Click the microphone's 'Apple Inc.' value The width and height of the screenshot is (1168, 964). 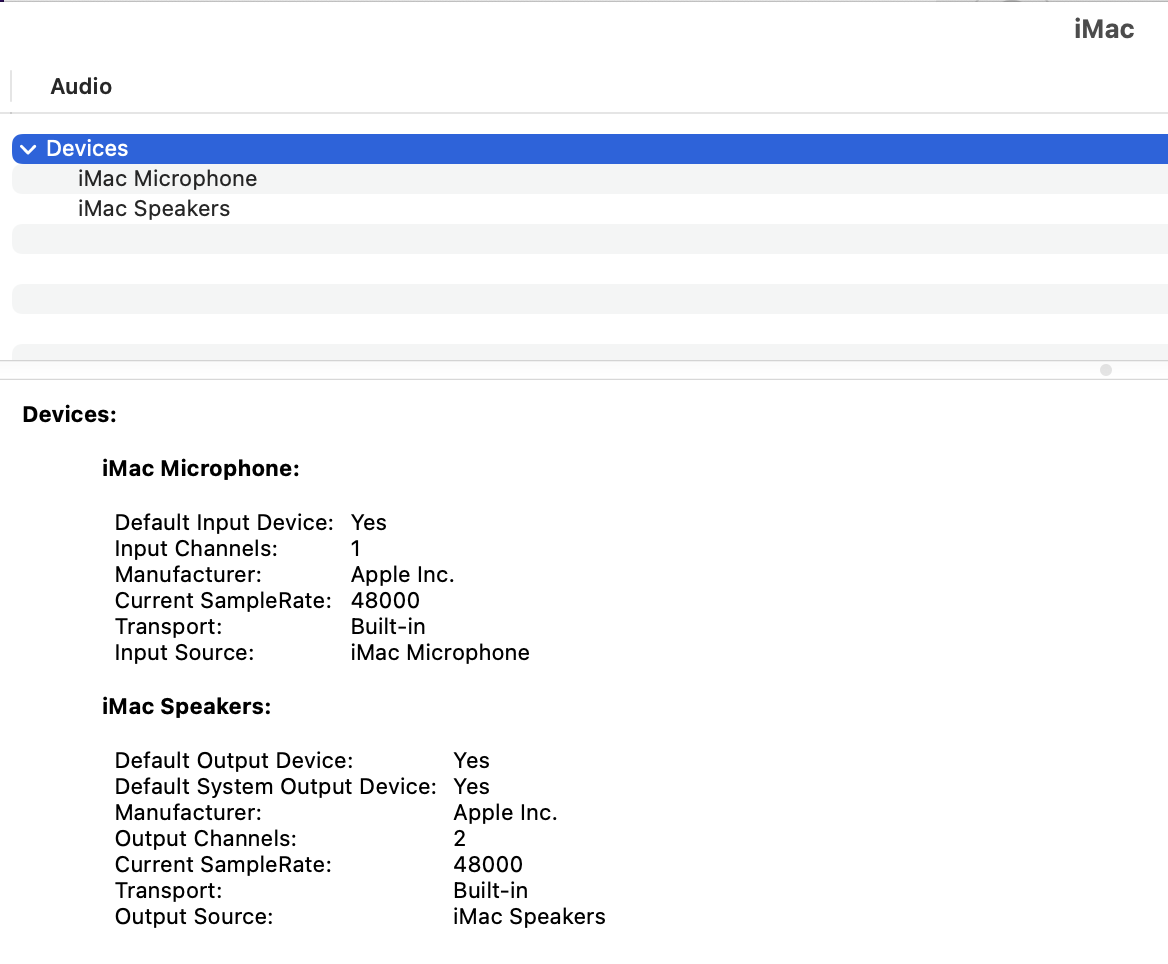[x=402, y=574]
